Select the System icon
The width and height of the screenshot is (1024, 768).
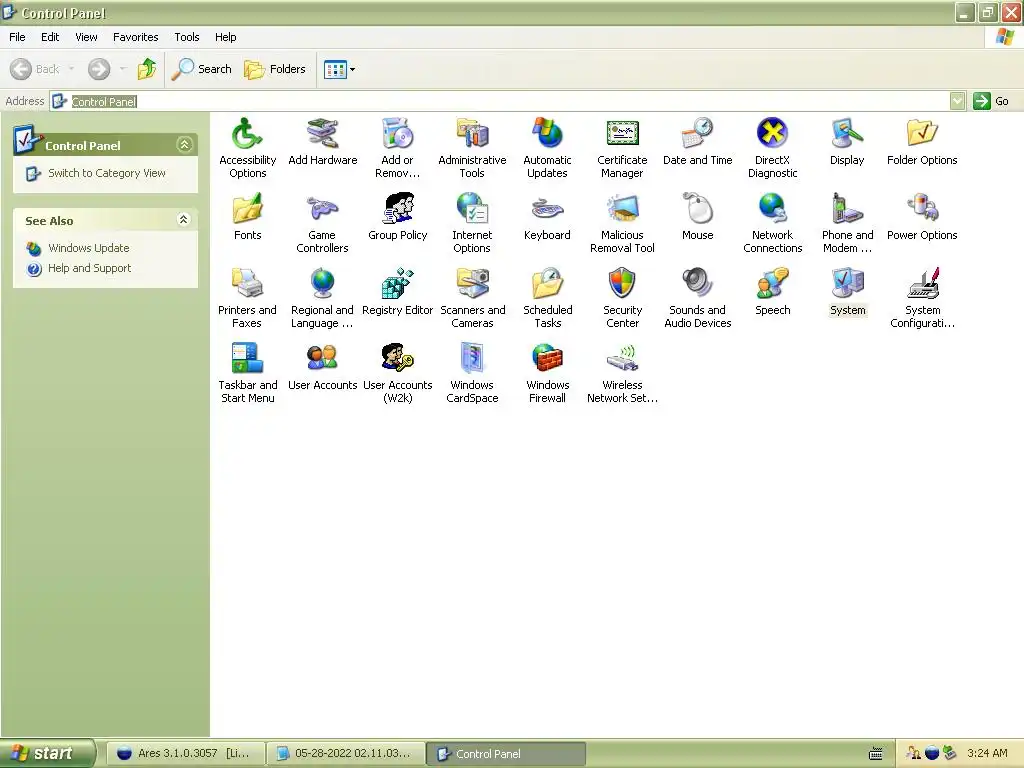pyautogui.click(x=847, y=292)
